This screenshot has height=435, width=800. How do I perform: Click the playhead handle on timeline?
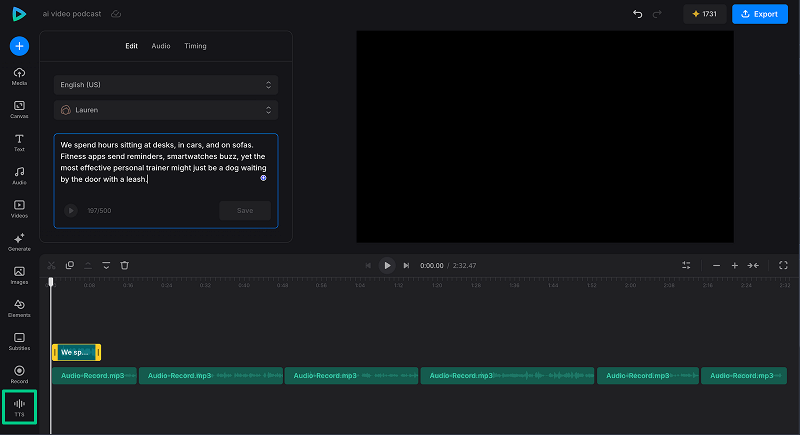tap(51, 282)
